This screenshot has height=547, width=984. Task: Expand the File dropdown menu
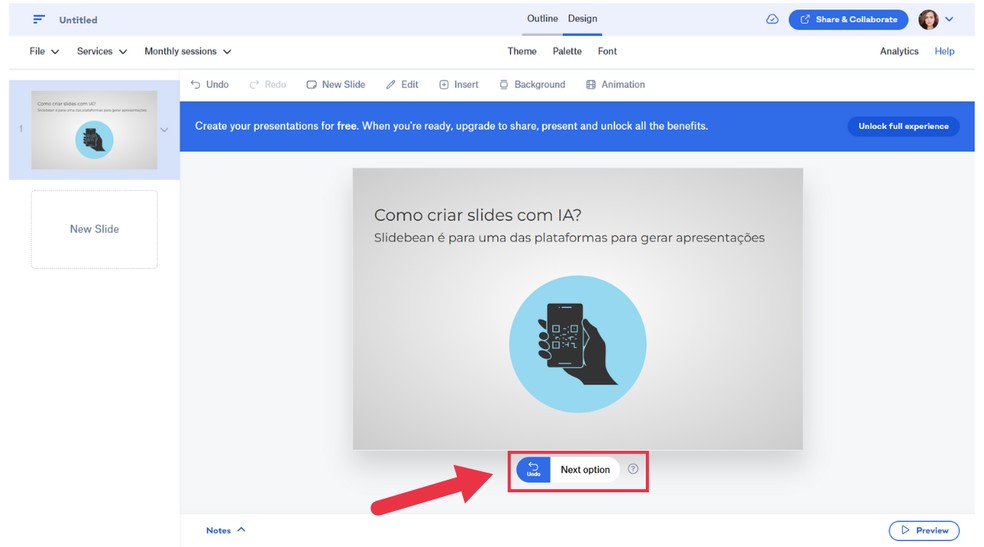[x=44, y=51]
